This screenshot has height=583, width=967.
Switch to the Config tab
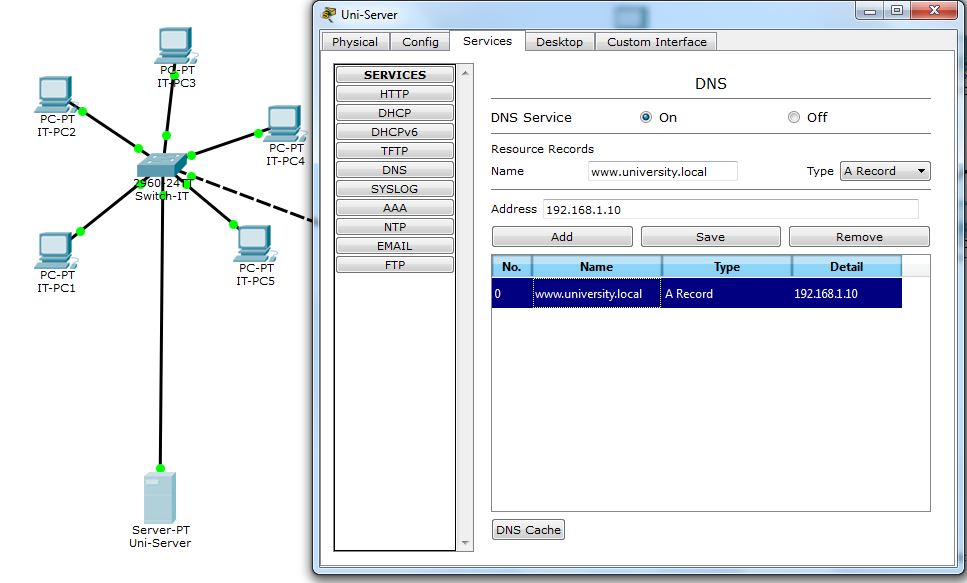420,42
